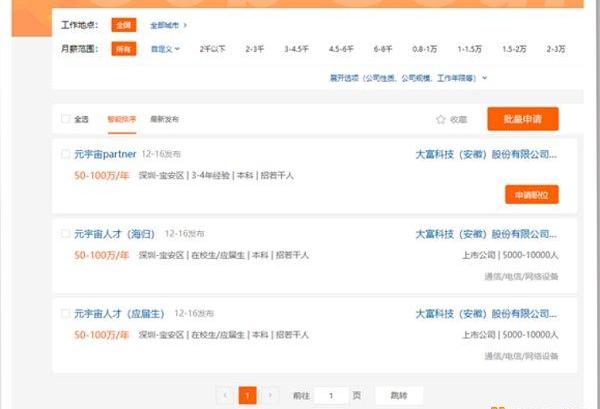Tick the 全选 select-all checkbox
The image size is (600, 409).
[66, 120]
